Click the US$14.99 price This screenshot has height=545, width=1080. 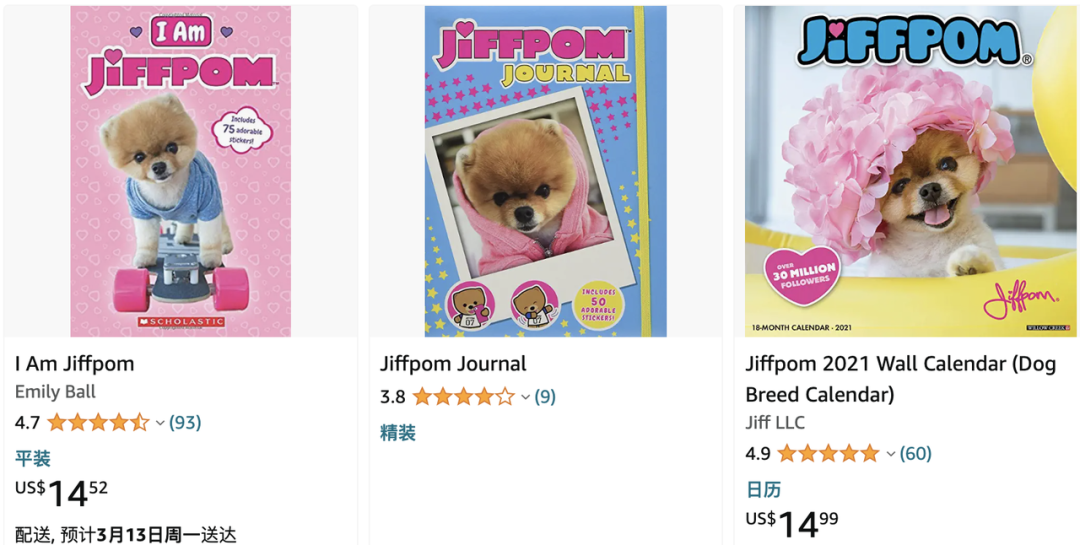pos(791,524)
